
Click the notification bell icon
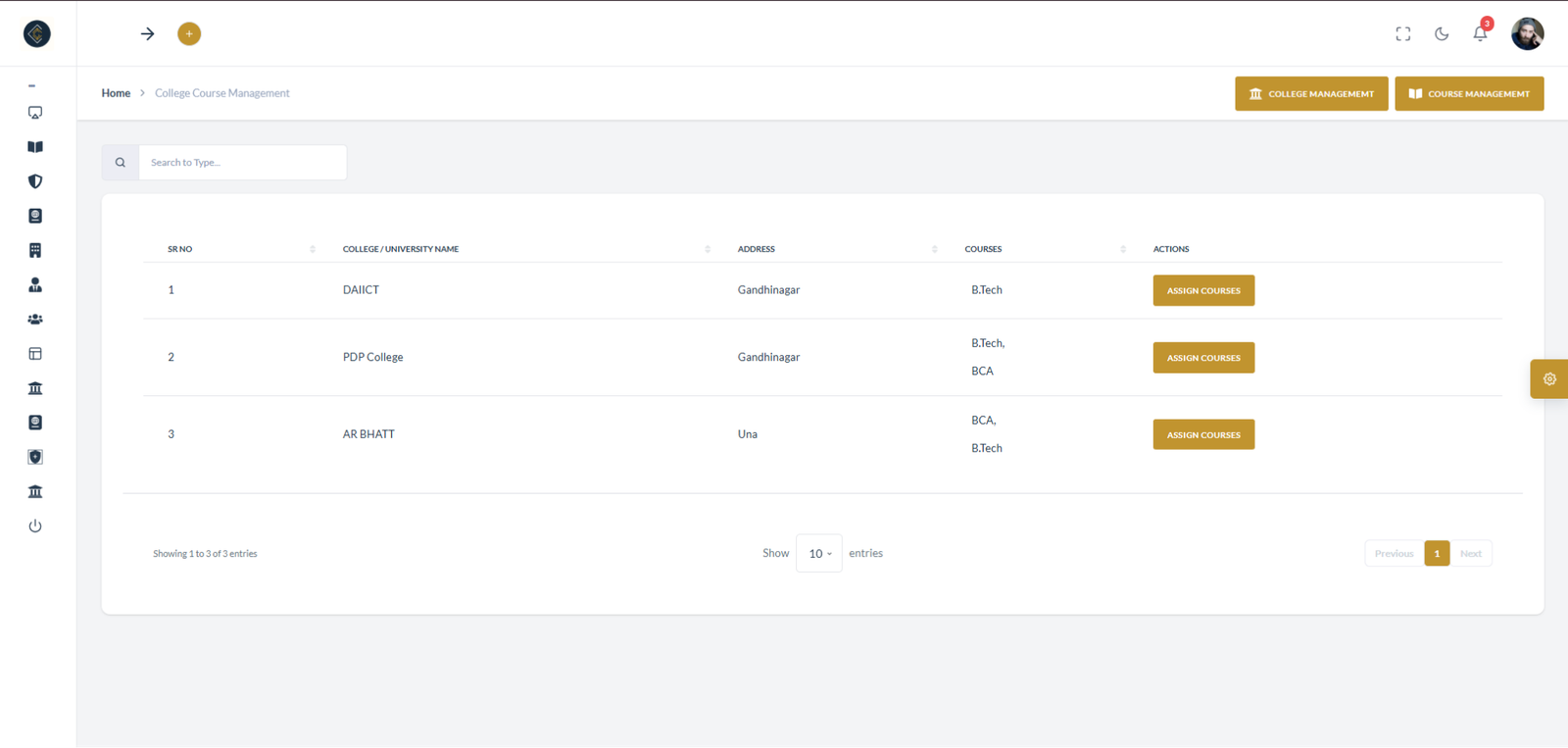(x=1480, y=34)
